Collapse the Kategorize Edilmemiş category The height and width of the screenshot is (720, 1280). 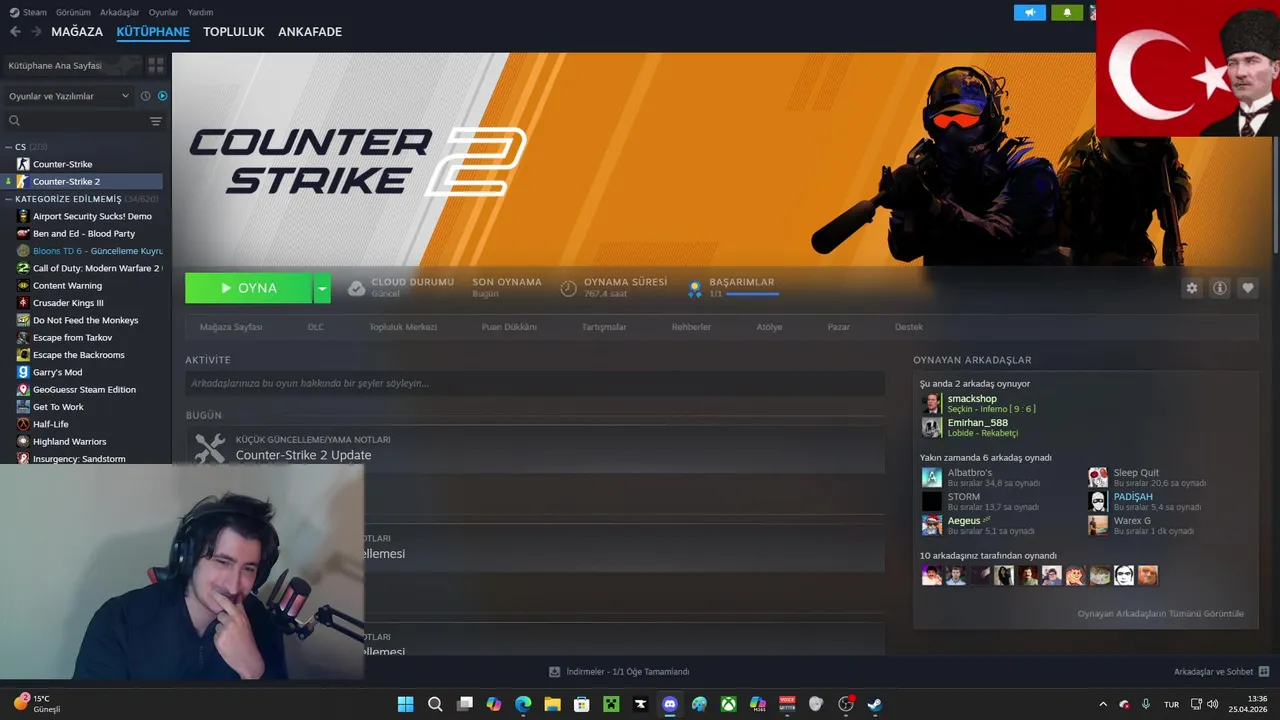point(9,199)
